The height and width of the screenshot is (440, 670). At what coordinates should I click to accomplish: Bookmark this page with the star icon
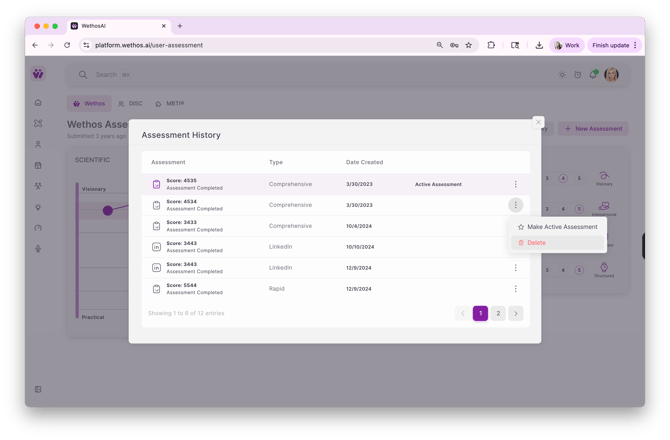pos(468,45)
